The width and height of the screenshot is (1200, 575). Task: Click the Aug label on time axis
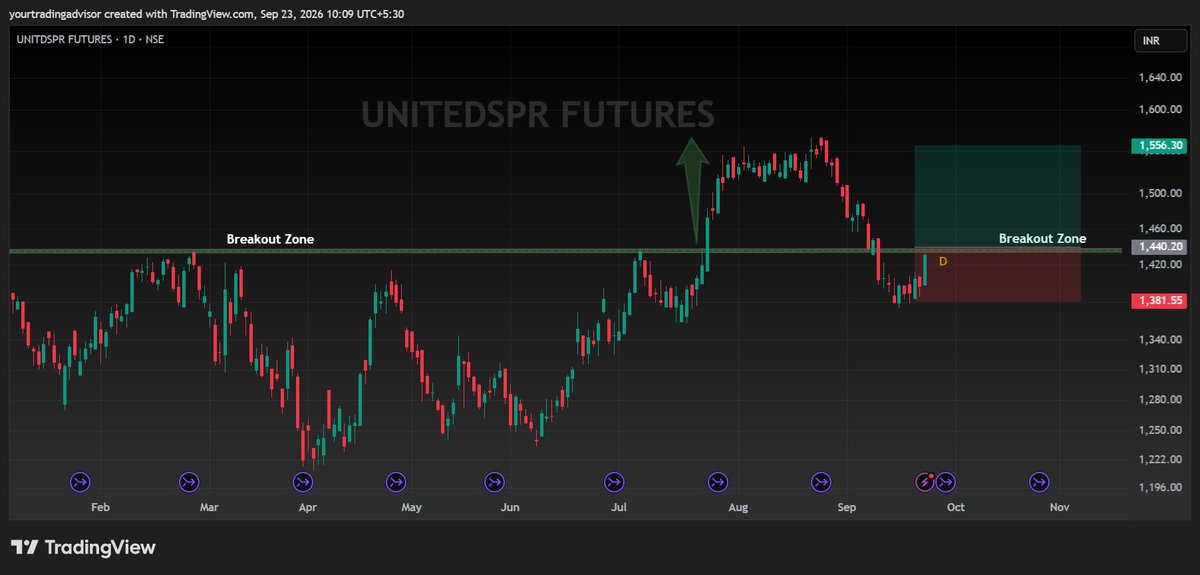pyautogui.click(x=738, y=508)
